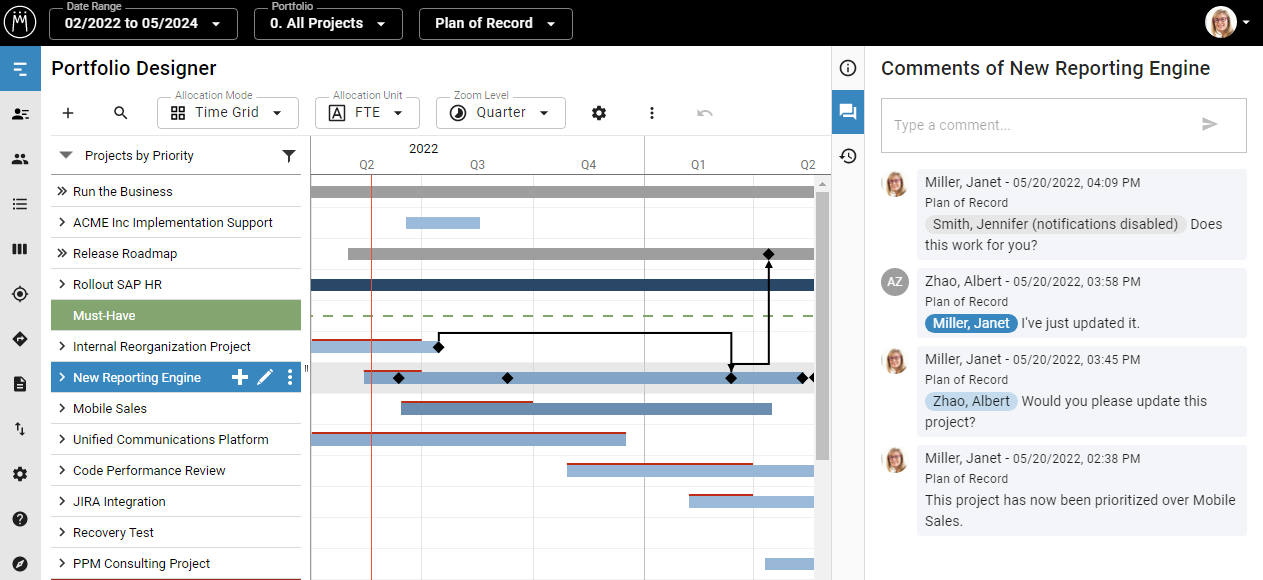Open the three-dot more options menu in the toolbar
This screenshot has height=580, width=1263.
click(x=652, y=113)
